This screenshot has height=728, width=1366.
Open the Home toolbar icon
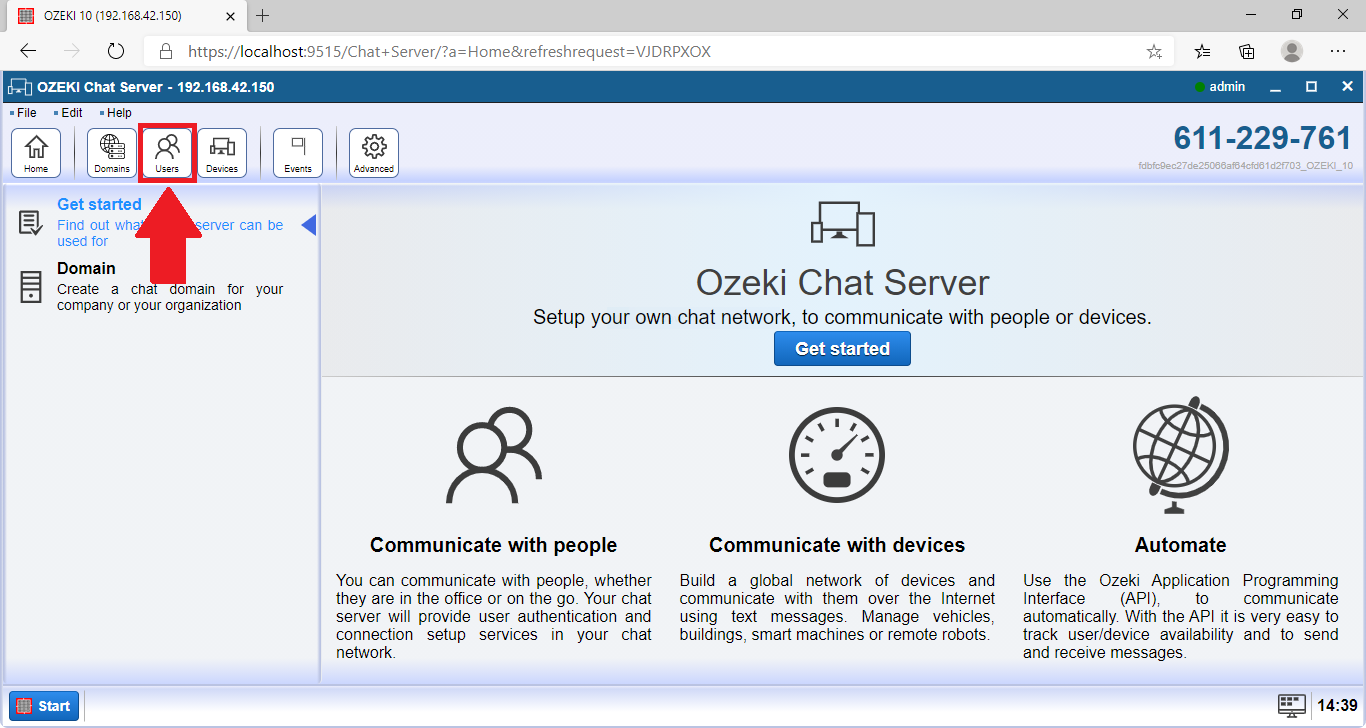36,153
